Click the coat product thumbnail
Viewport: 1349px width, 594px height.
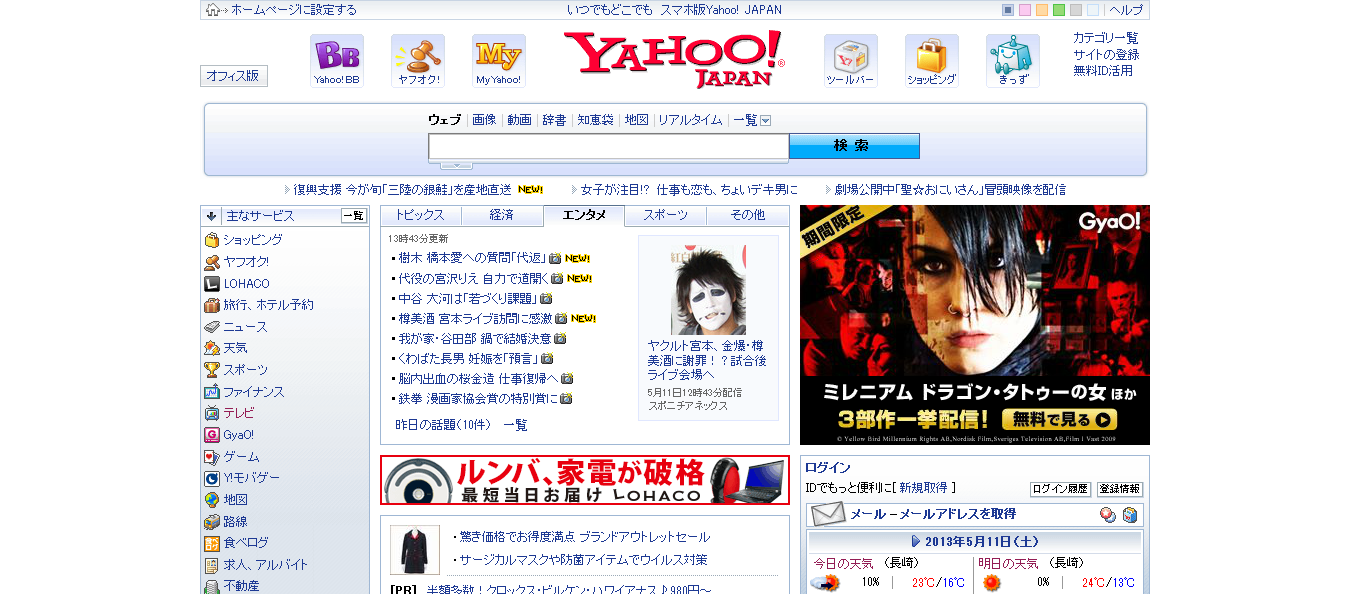point(414,550)
